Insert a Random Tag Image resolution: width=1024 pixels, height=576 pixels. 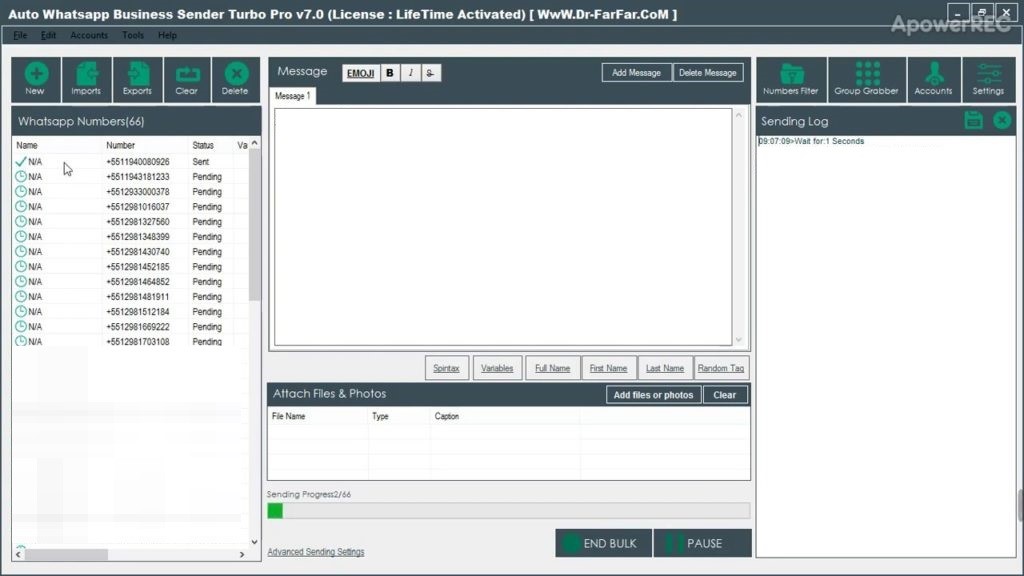tap(721, 368)
